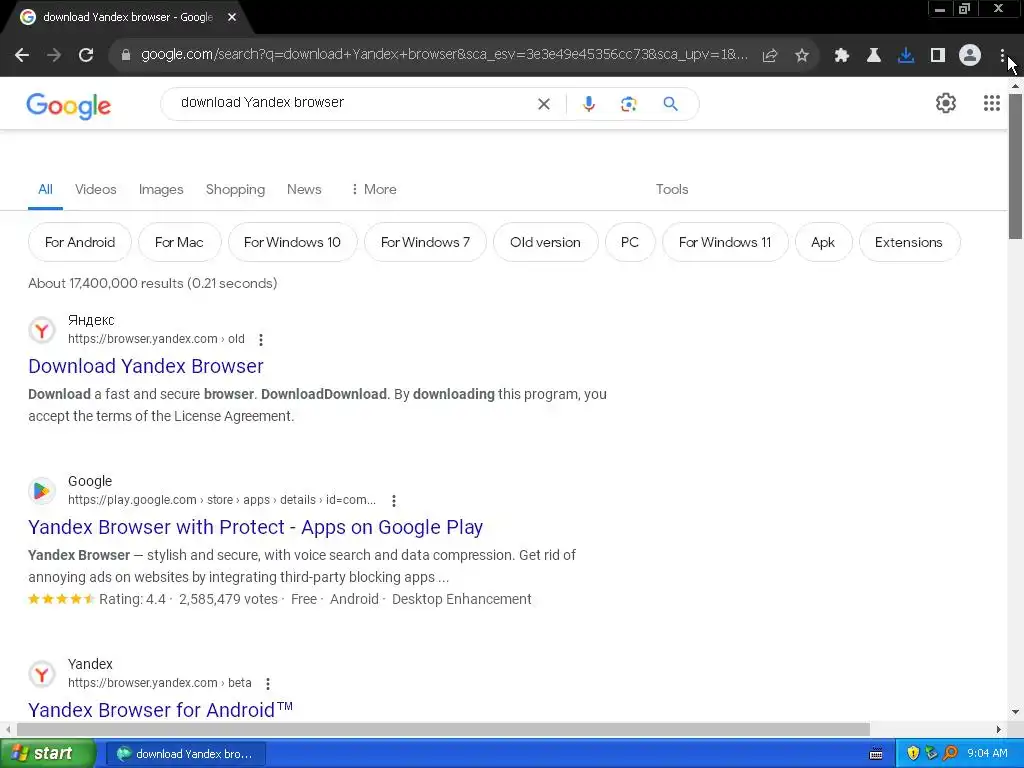Image resolution: width=1024 pixels, height=768 pixels.
Task: Open the search Tools options
Action: coord(671,189)
